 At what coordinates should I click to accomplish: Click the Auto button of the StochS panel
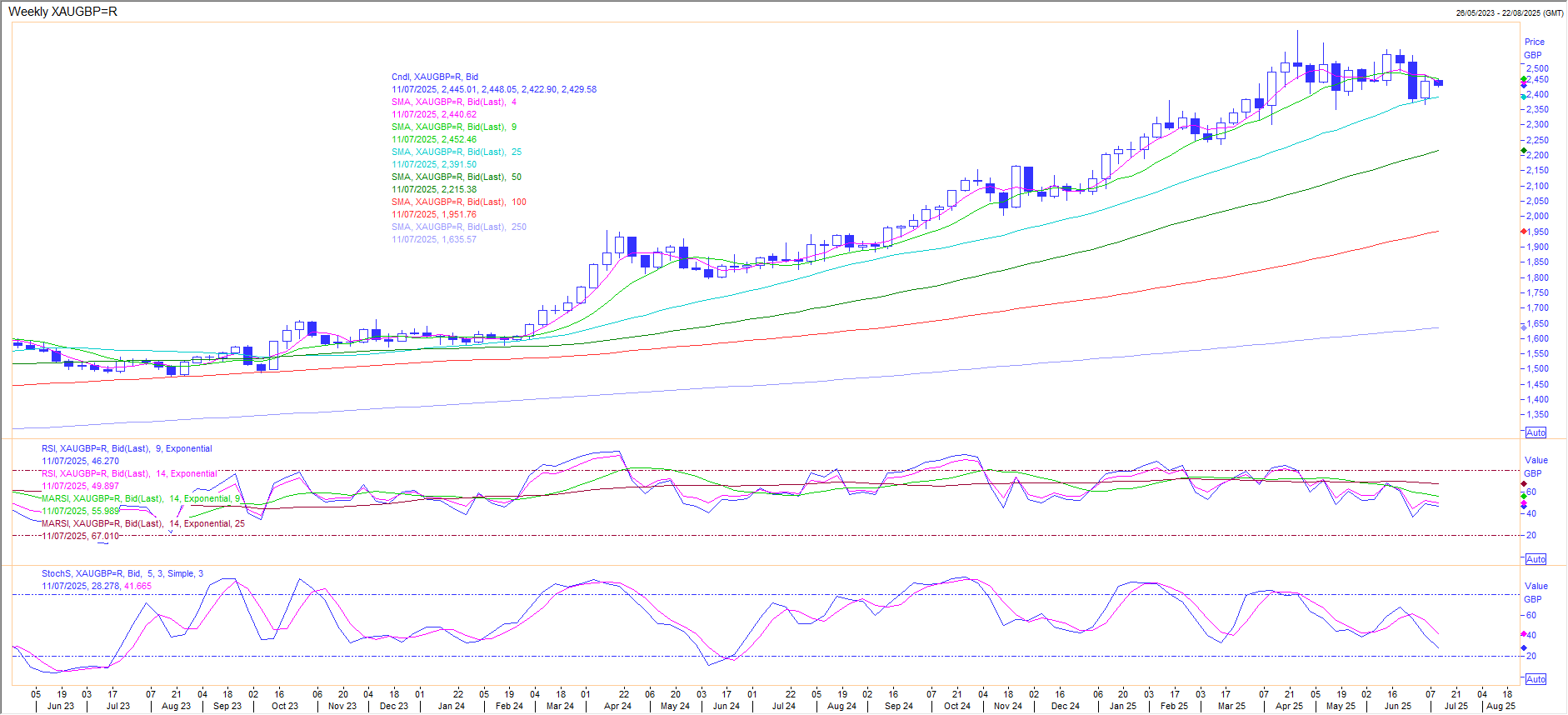pos(1536,679)
